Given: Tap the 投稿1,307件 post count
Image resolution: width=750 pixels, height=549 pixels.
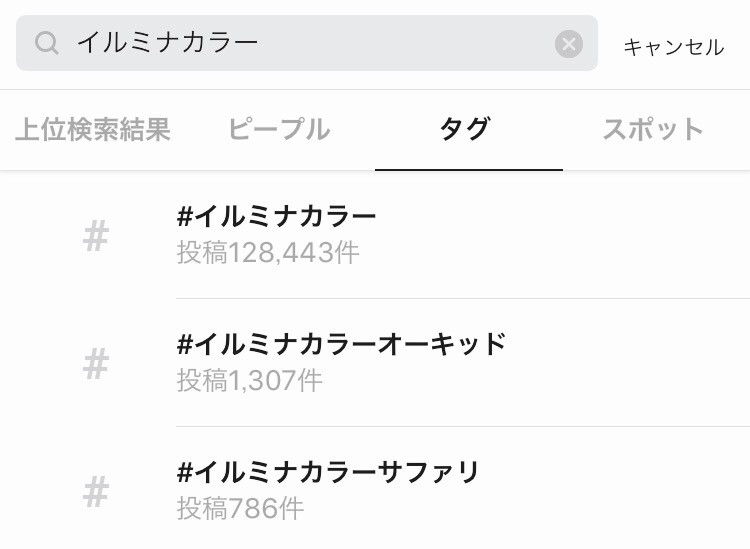Looking at the screenshot, I should [250, 381].
